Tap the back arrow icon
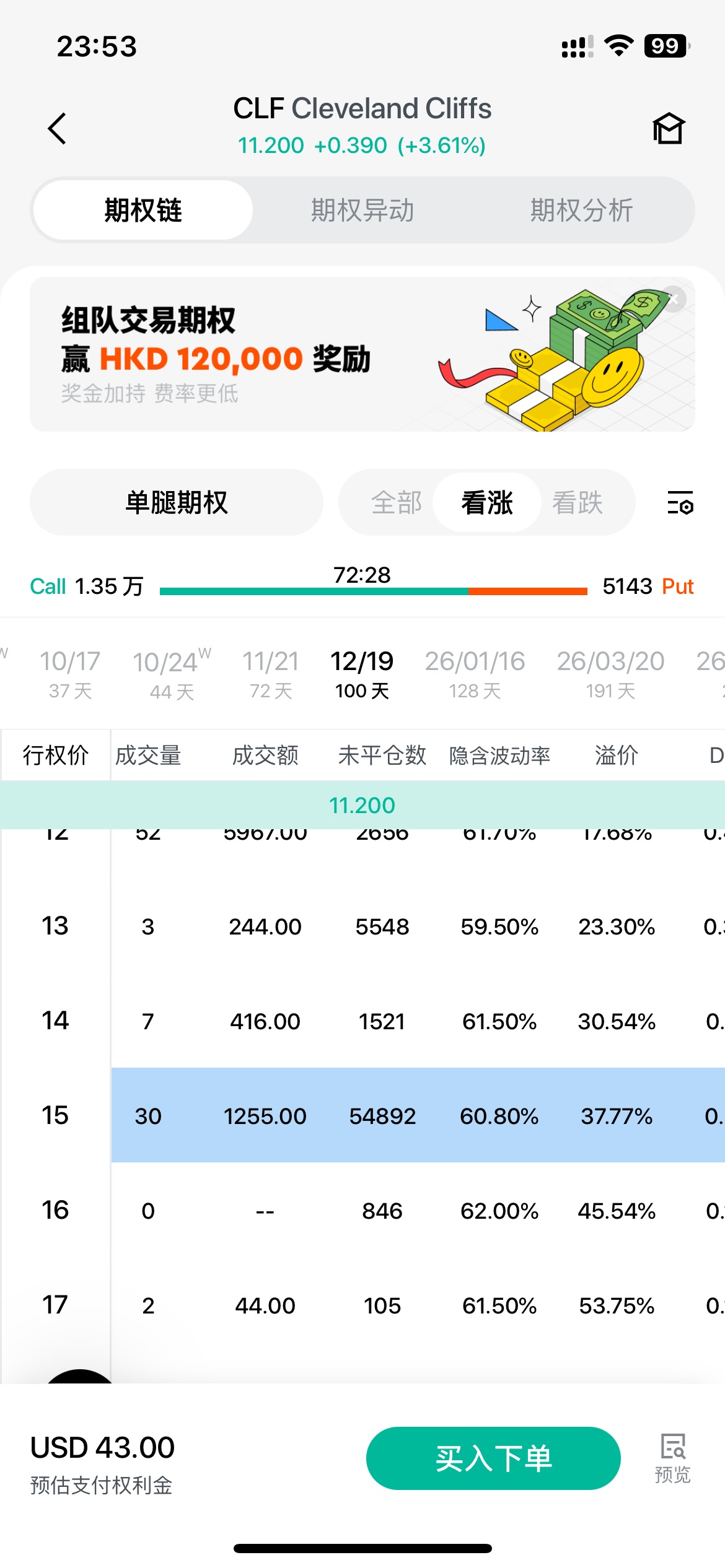Image resolution: width=725 pixels, height=1568 pixels. [57, 129]
